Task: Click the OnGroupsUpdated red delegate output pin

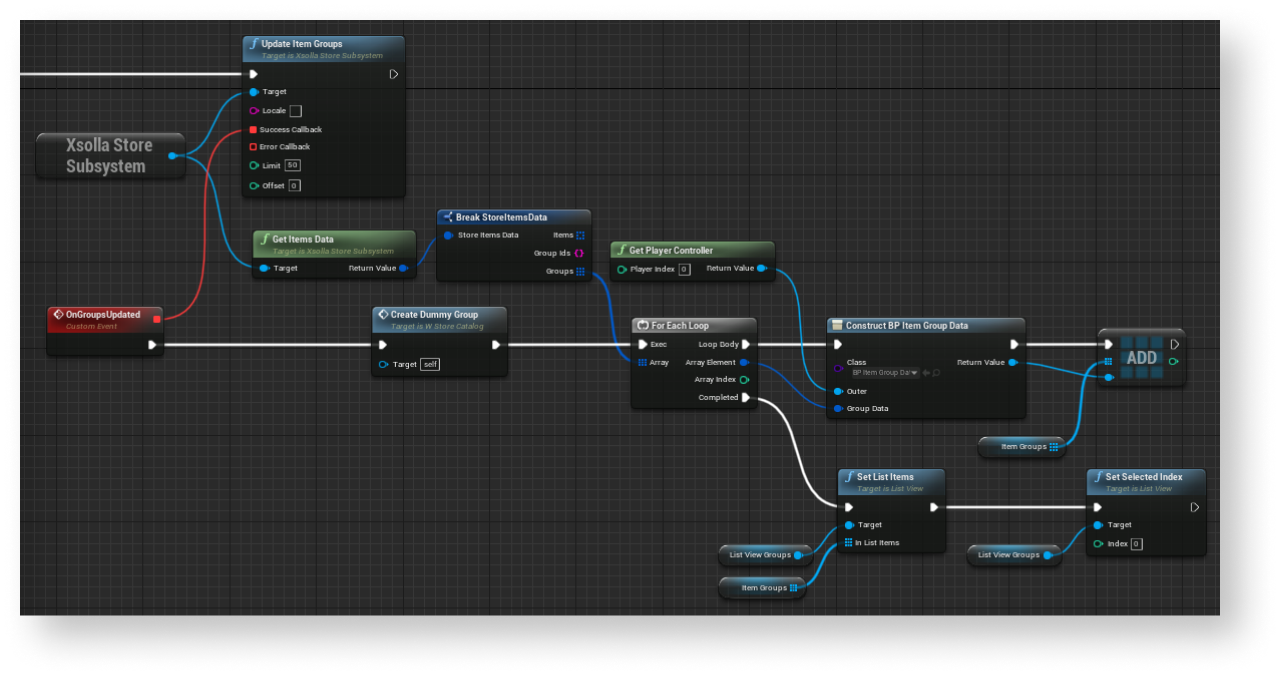Action: click(156, 319)
